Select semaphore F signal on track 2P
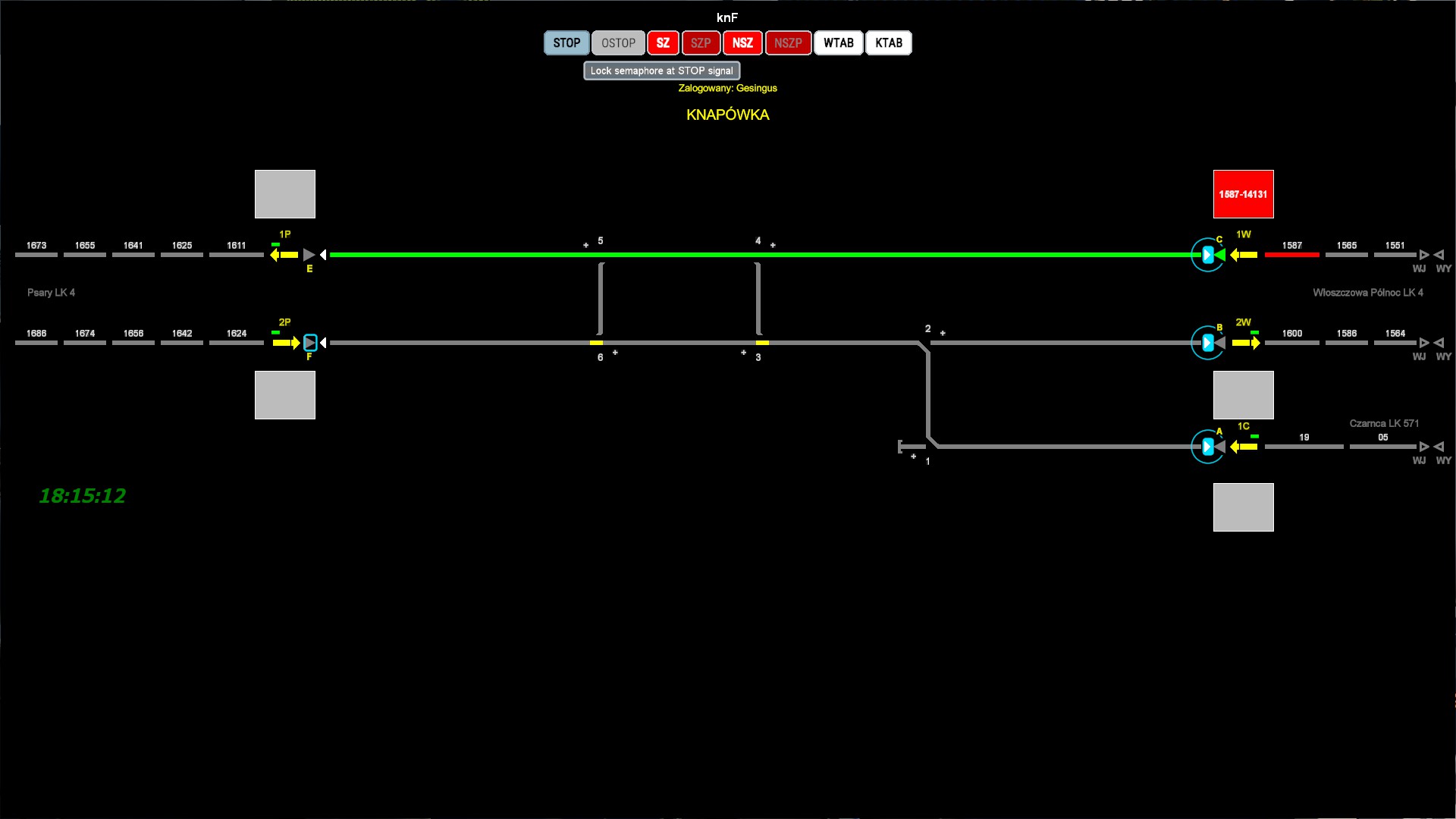Viewport: 1456px width, 819px height. pos(310,343)
